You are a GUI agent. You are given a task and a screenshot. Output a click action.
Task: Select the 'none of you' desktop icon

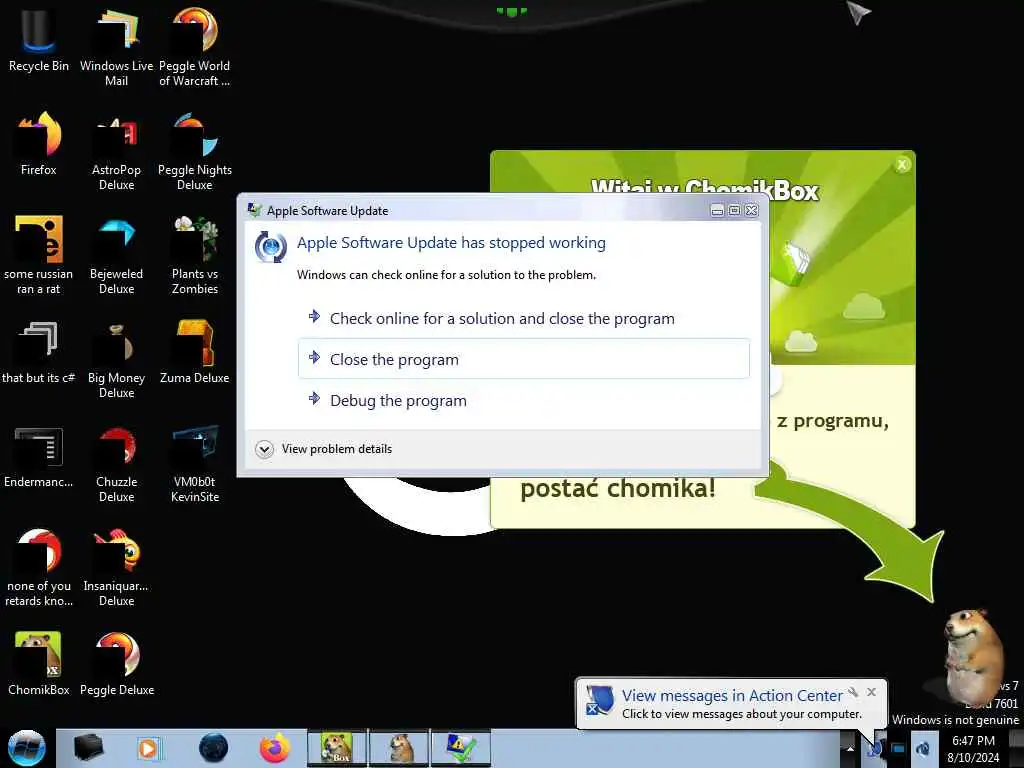(x=39, y=568)
